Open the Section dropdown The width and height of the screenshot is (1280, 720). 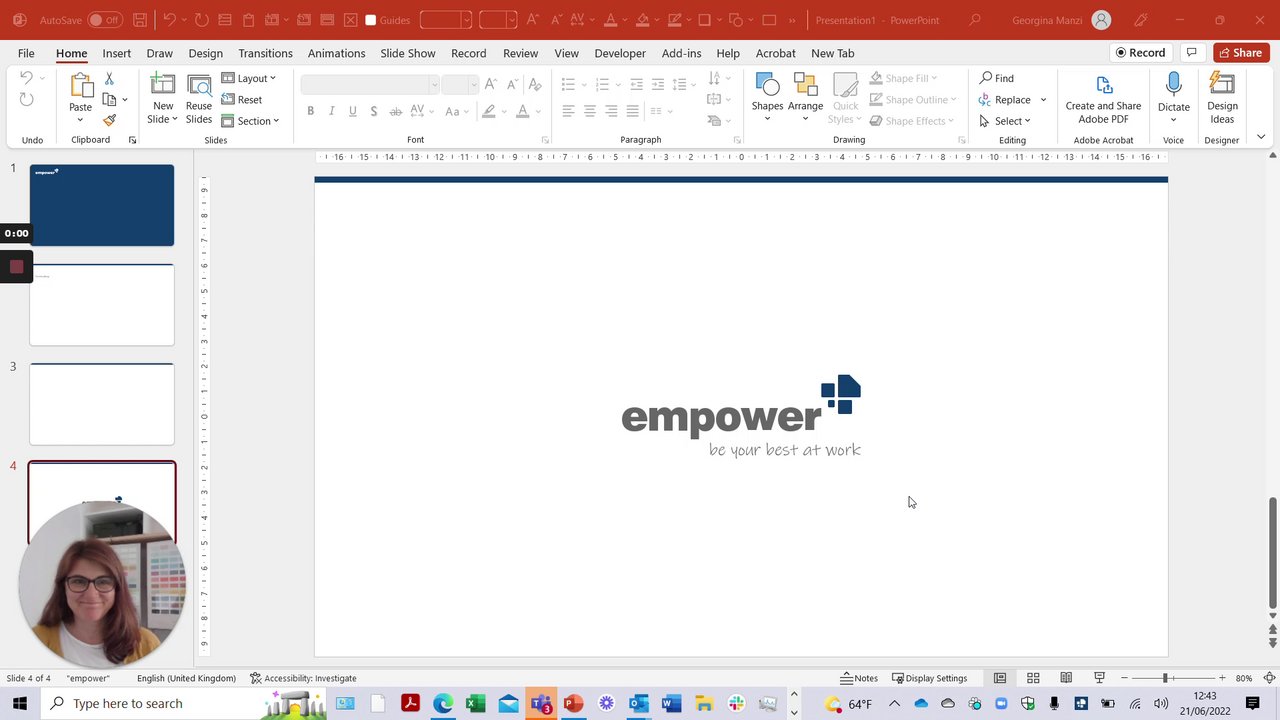coord(250,121)
